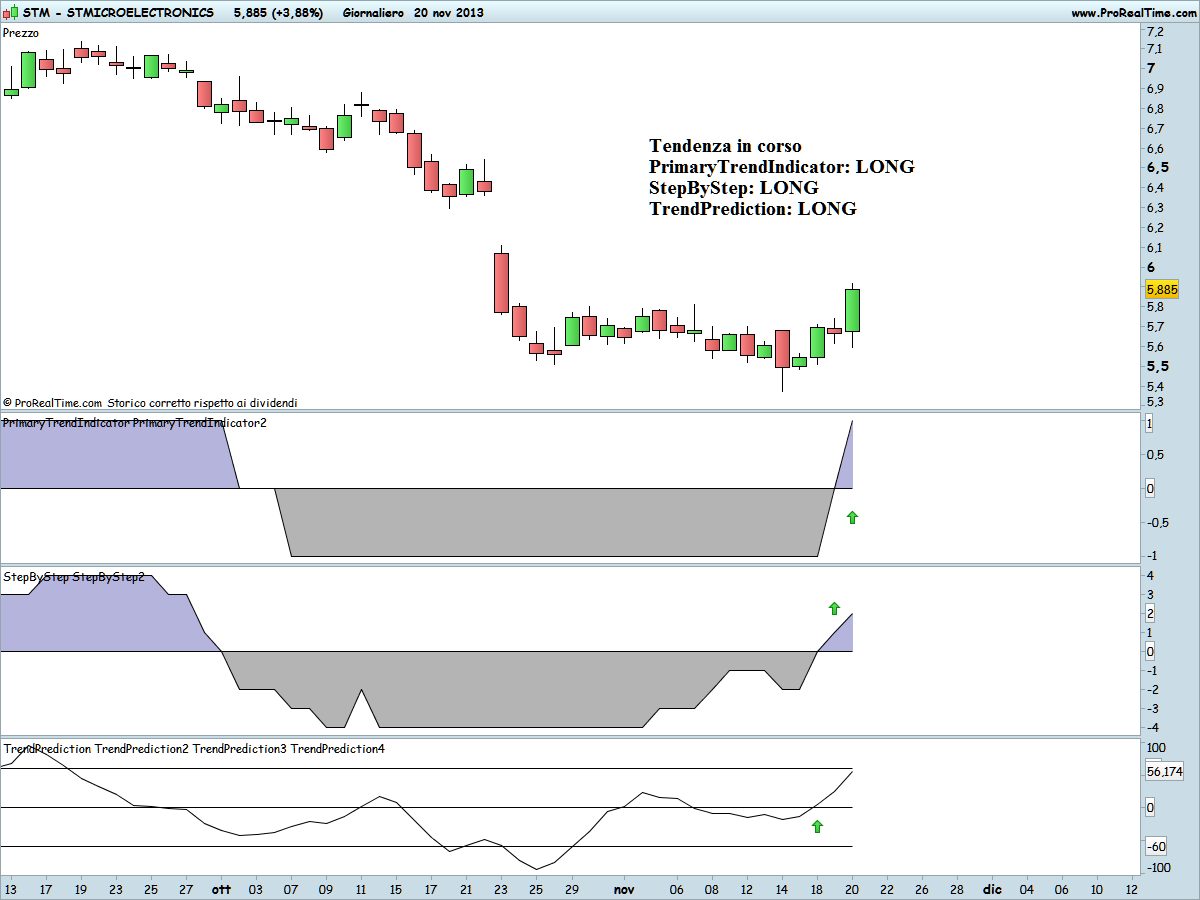This screenshot has height=900, width=1200.
Task: Click the 6,5 price axis label
Action: coord(1157,167)
